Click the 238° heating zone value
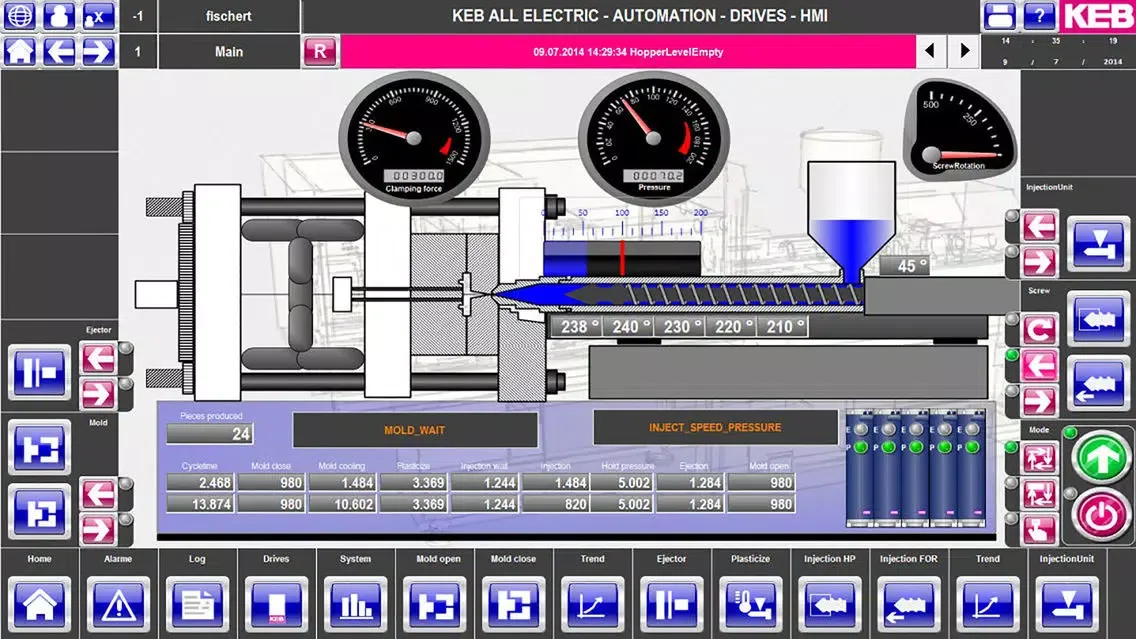The height and width of the screenshot is (639, 1136). [577, 327]
